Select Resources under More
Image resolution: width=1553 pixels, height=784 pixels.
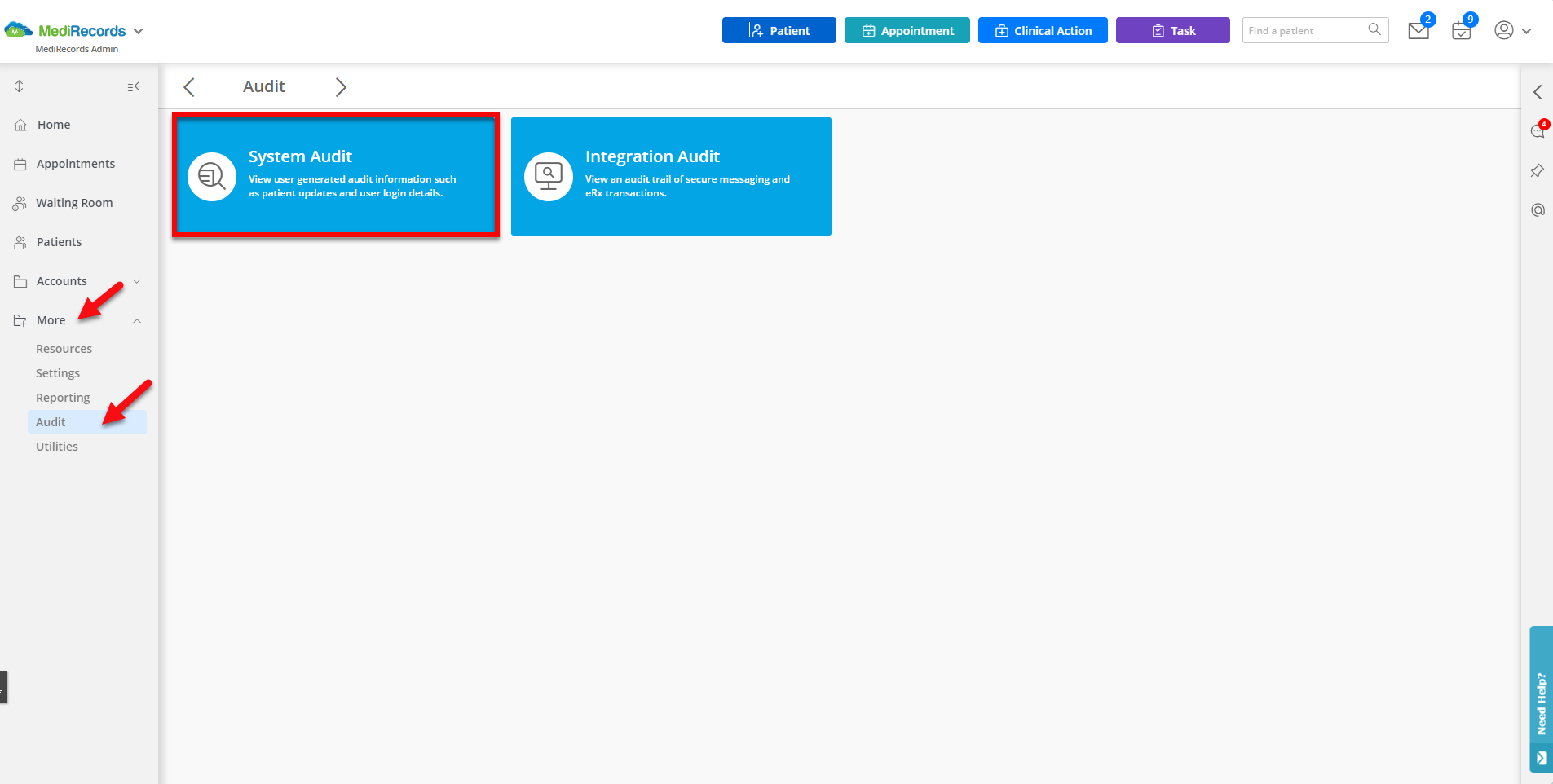tap(64, 349)
